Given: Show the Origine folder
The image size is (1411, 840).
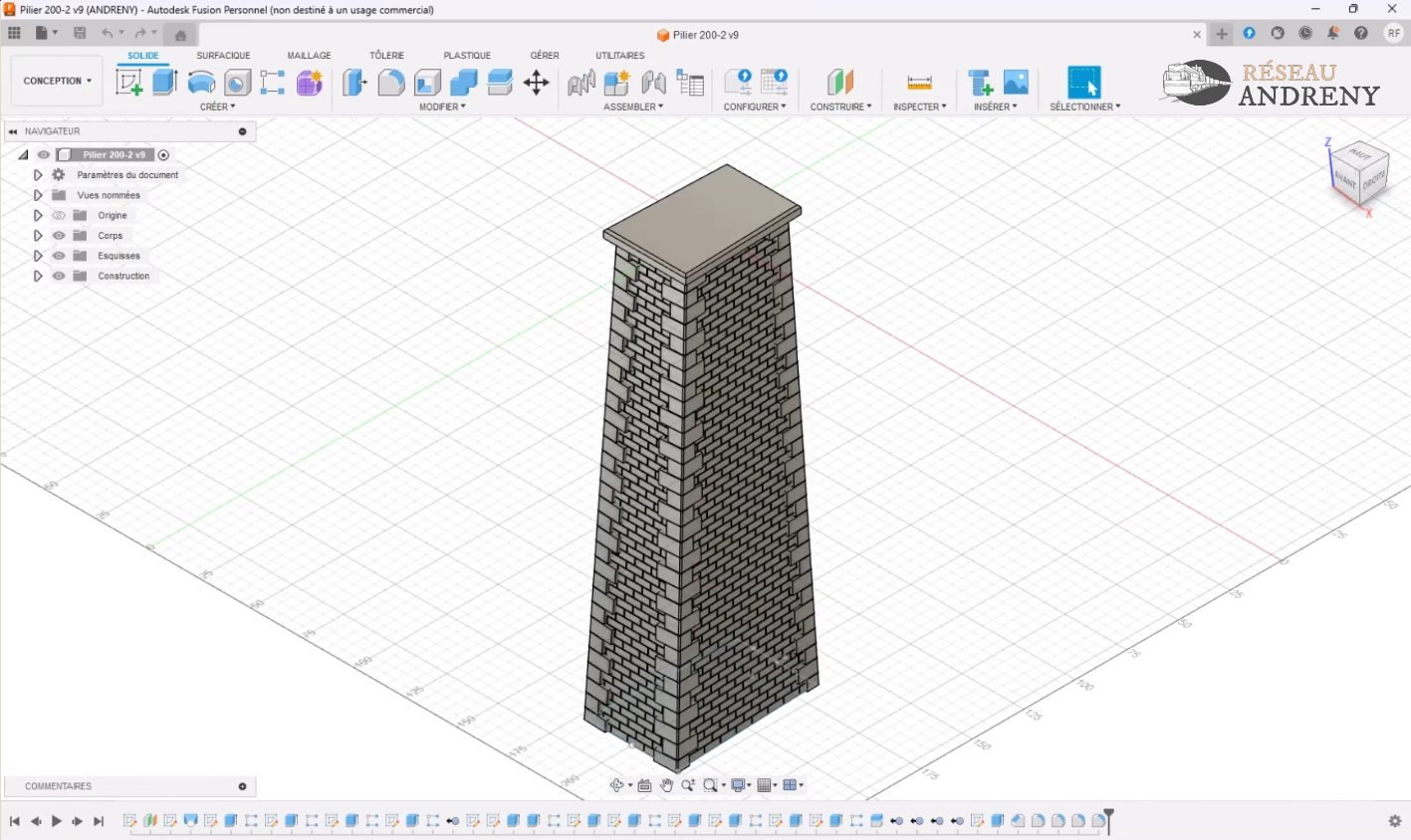Looking at the screenshot, I should (59, 215).
